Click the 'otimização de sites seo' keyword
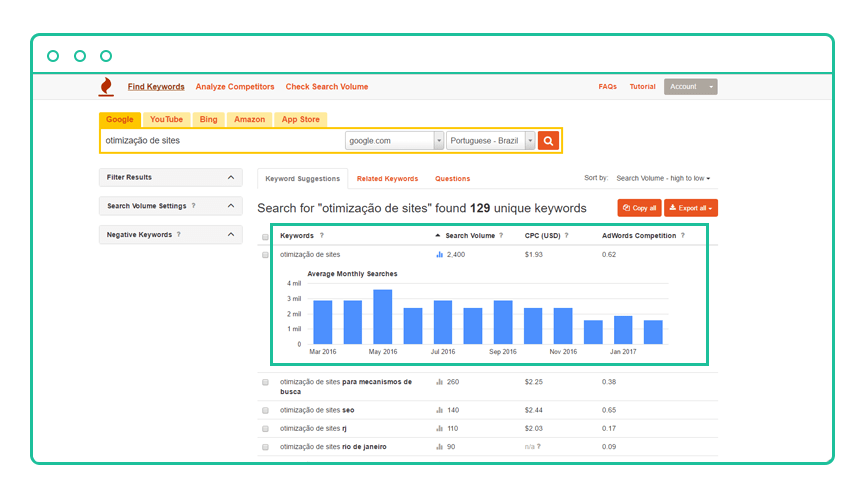The height and width of the screenshot is (490, 859). tap(317, 410)
